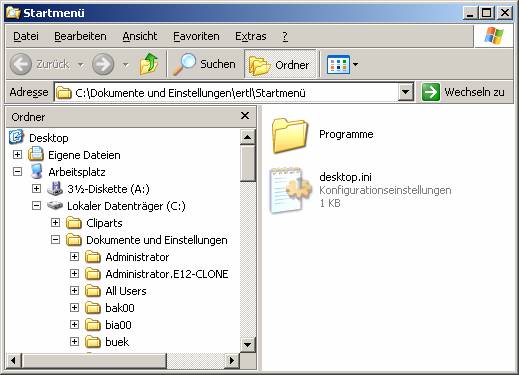Image resolution: width=519 pixels, height=375 pixels.
Task: Select Lokaler Datenträger (C:) label
Action: coord(126,206)
